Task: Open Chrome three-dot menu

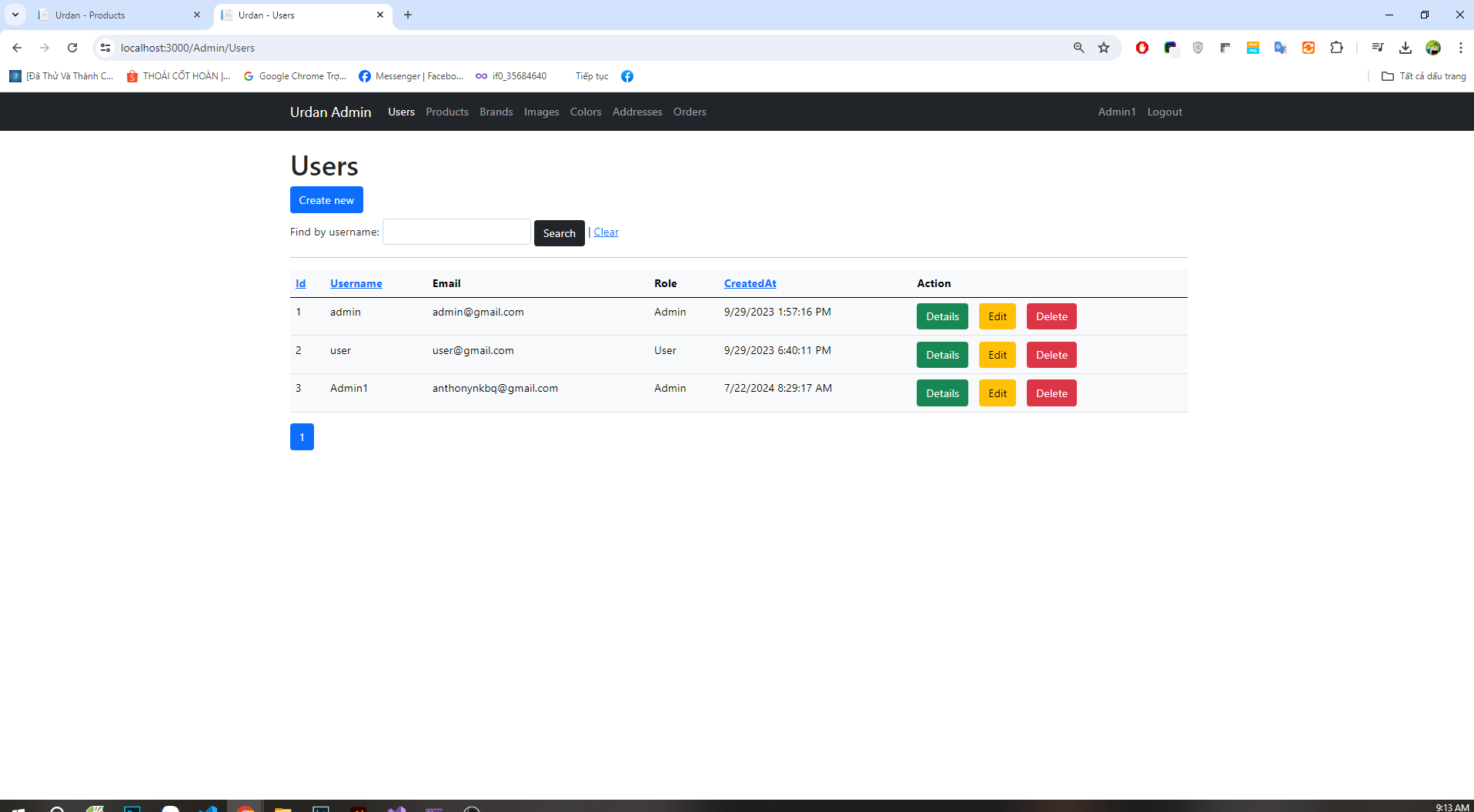Action: [x=1461, y=48]
